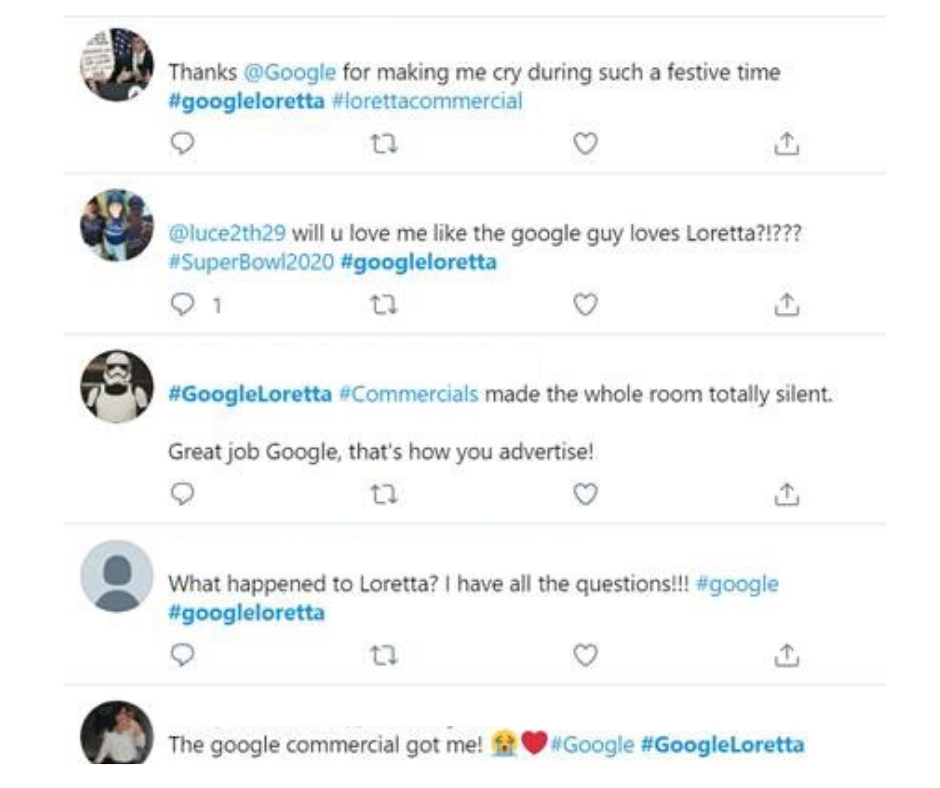
Task: Retweet the 'google guy loves Loretta' tweet
Action: click(x=384, y=305)
